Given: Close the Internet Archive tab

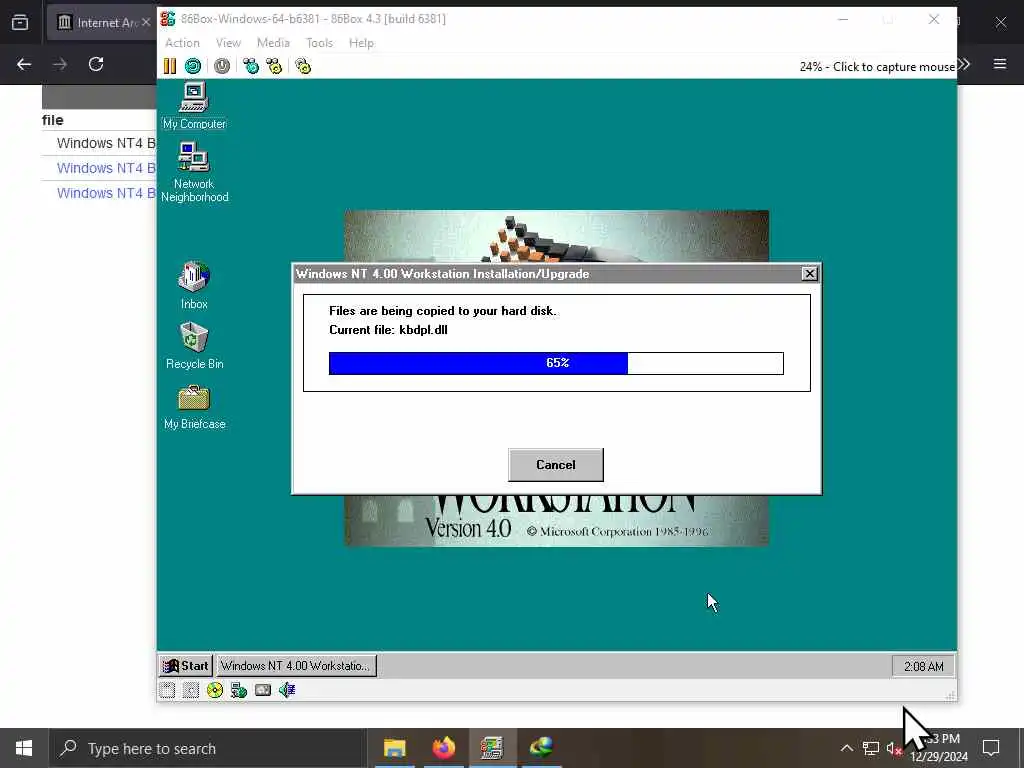Looking at the screenshot, I should pos(146,22).
